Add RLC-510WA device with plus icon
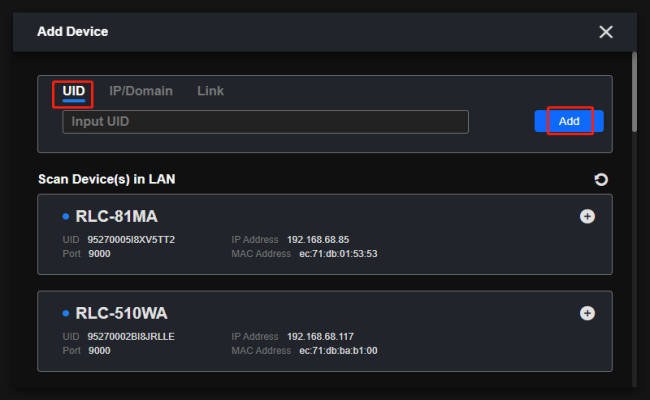650x400 pixels. [x=587, y=313]
